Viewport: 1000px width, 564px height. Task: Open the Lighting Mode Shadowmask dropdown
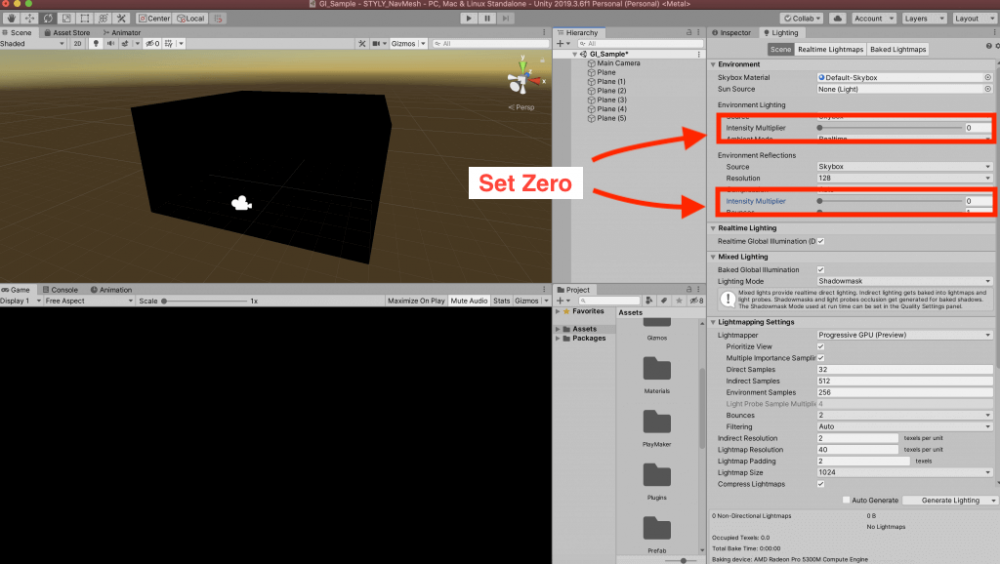(x=905, y=282)
